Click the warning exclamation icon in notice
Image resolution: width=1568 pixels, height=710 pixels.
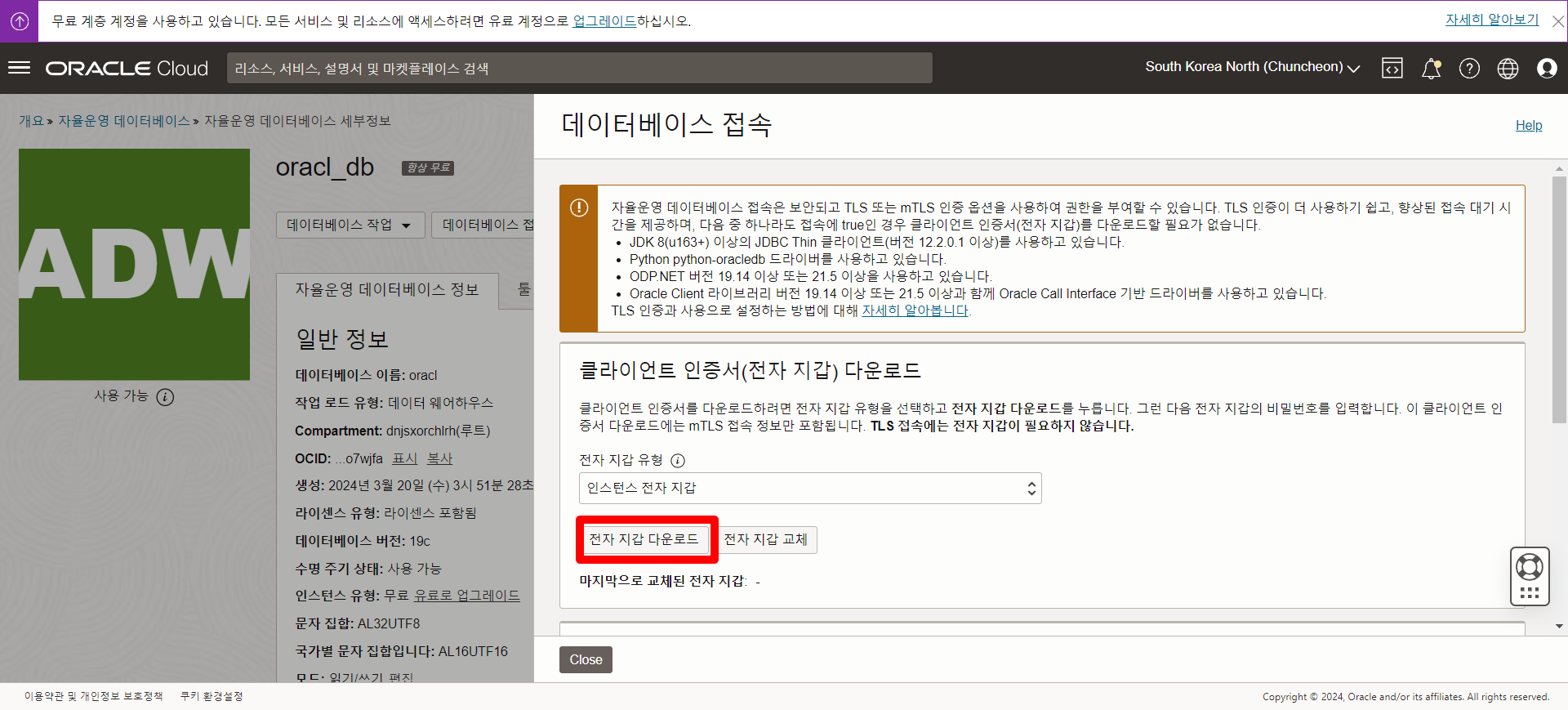579,208
